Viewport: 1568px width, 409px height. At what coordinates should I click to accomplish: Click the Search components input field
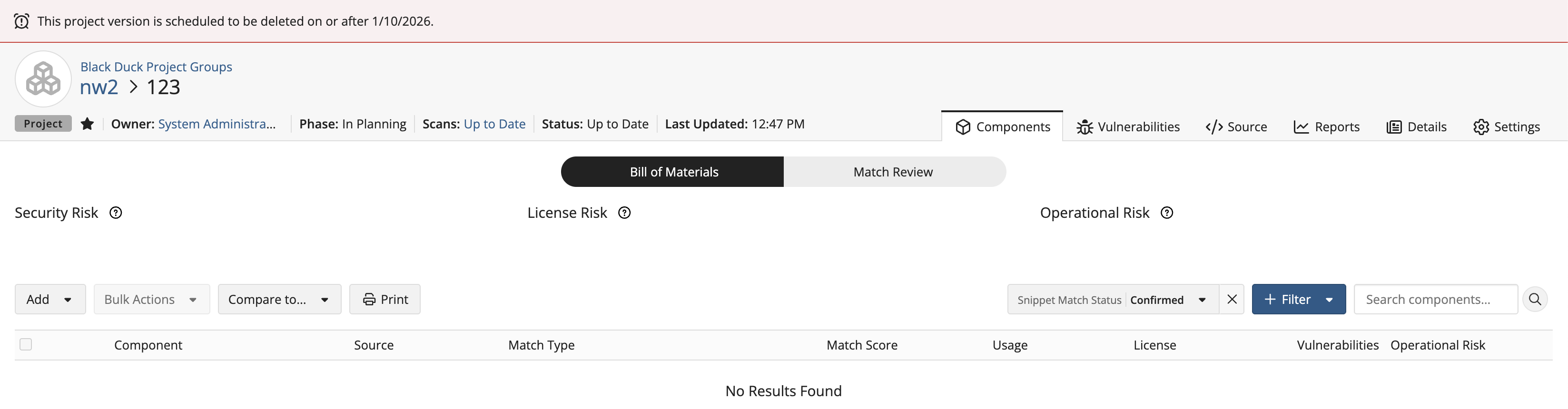[1435, 300]
